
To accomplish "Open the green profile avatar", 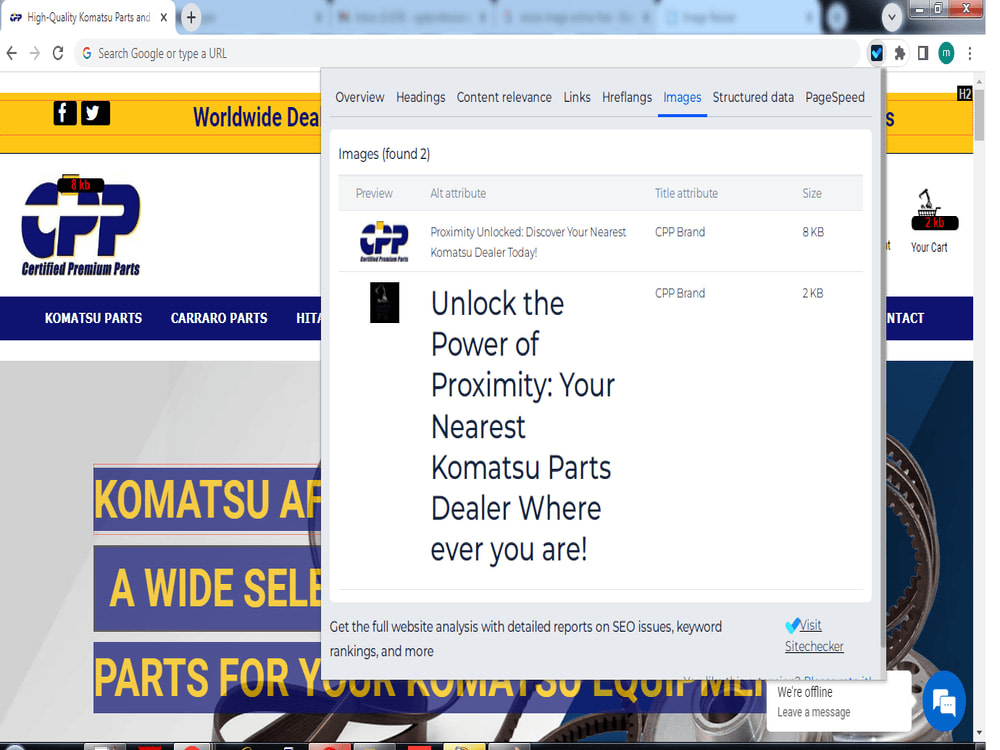I will click(946, 54).
